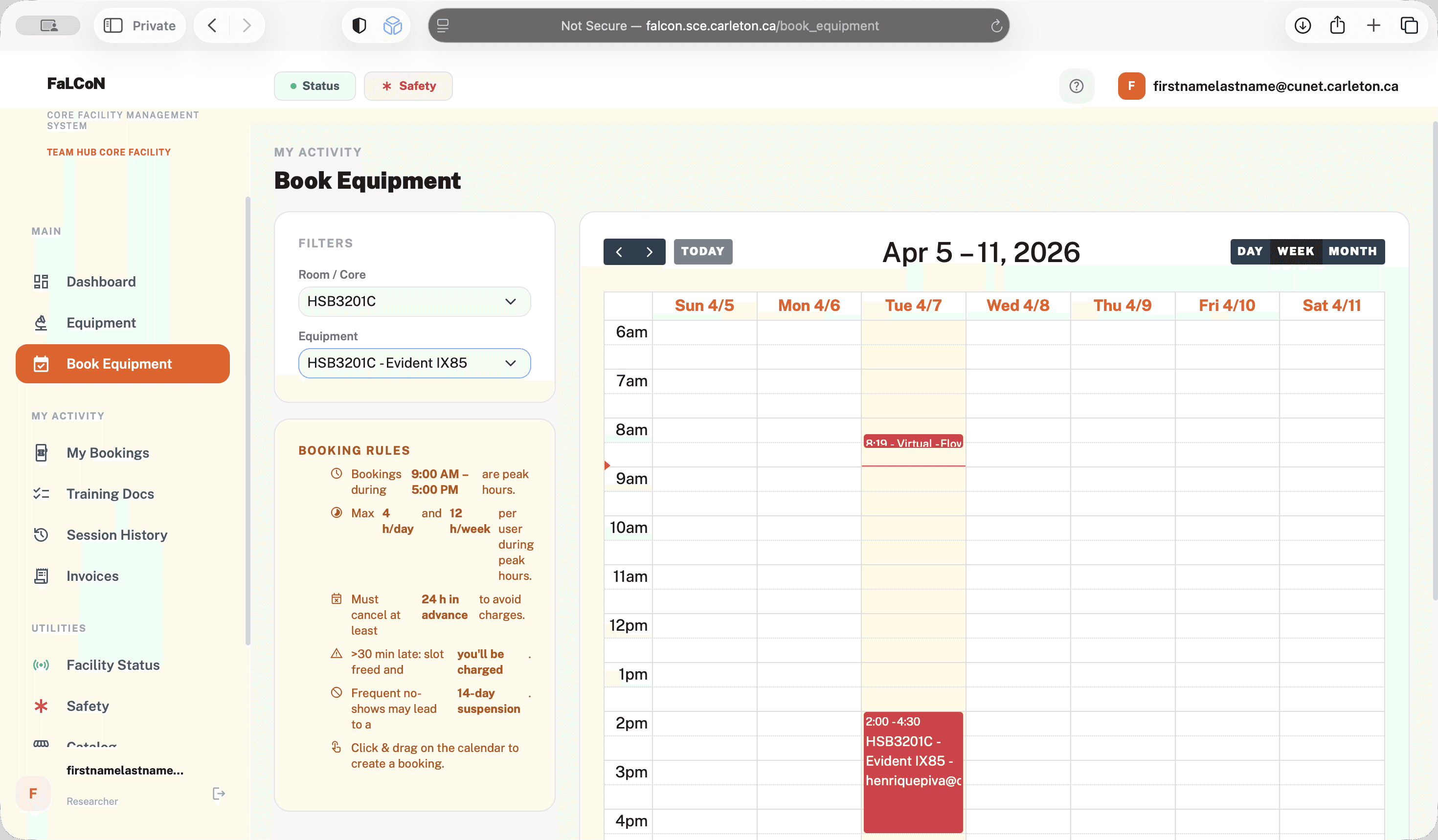Viewport: 1438px width, 840px height.
Task: Click the Sat 4/11 column header
Action: [1331, 305]
